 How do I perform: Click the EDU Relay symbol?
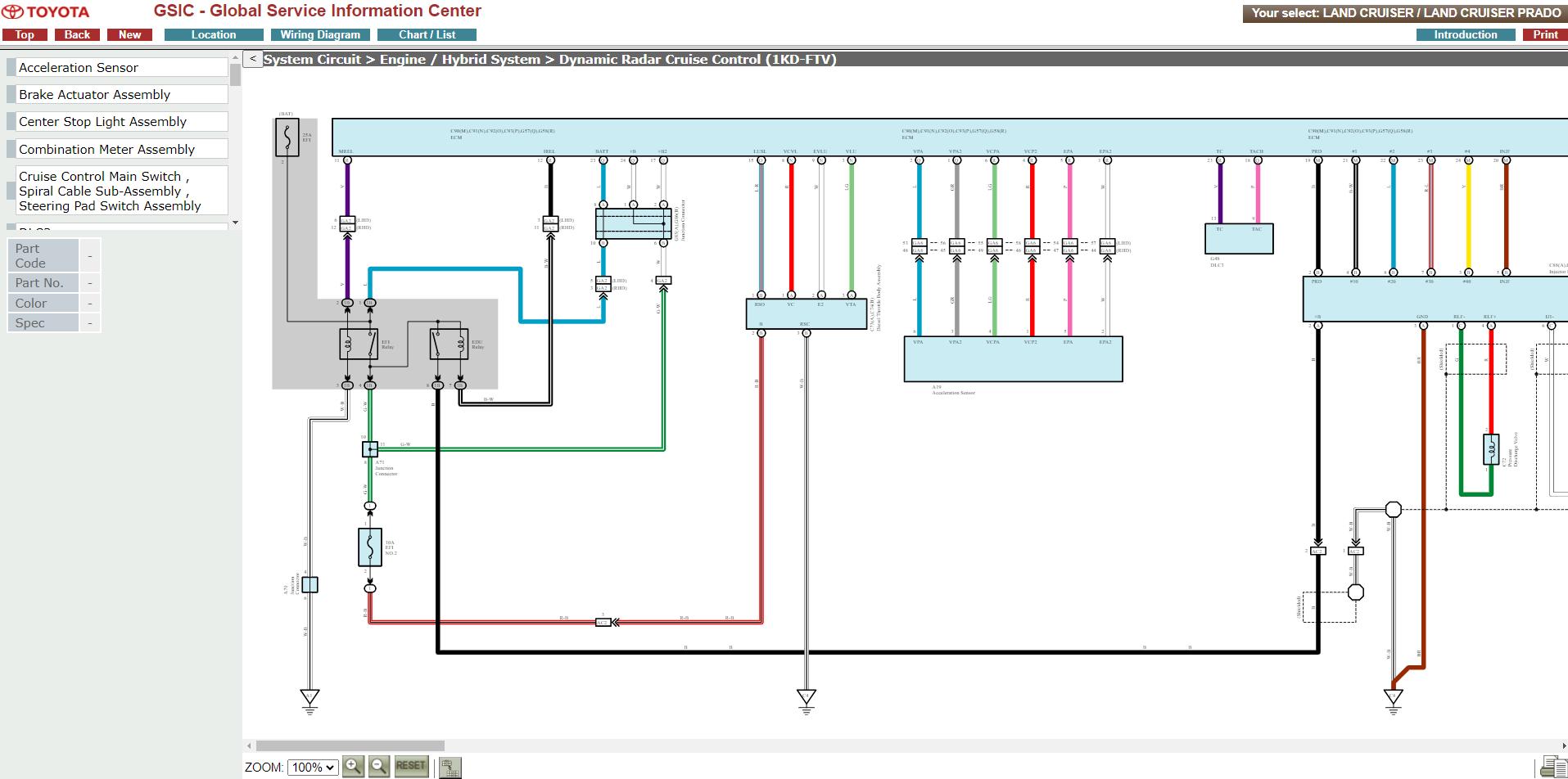tap(449, 344)
